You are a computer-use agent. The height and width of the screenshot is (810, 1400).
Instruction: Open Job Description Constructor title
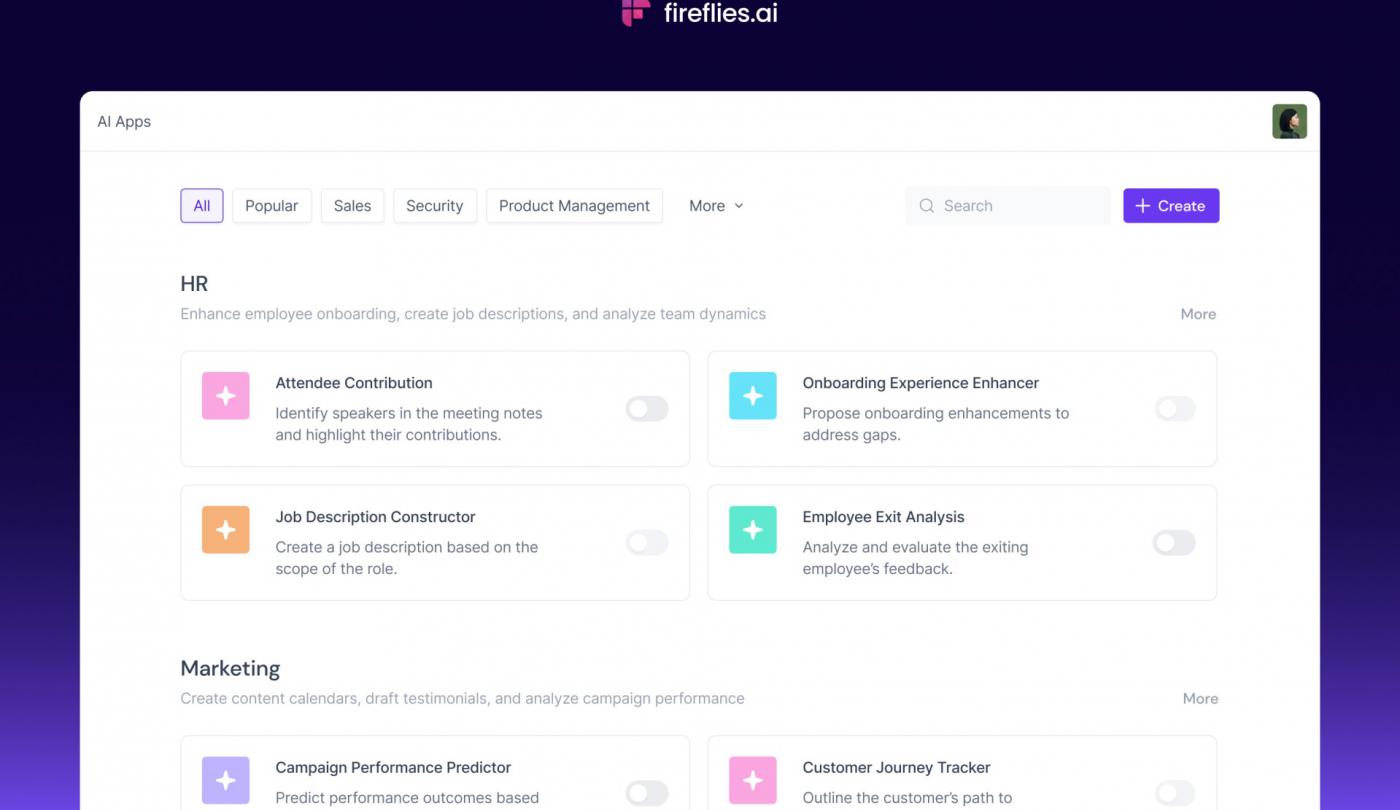point(375,517)
